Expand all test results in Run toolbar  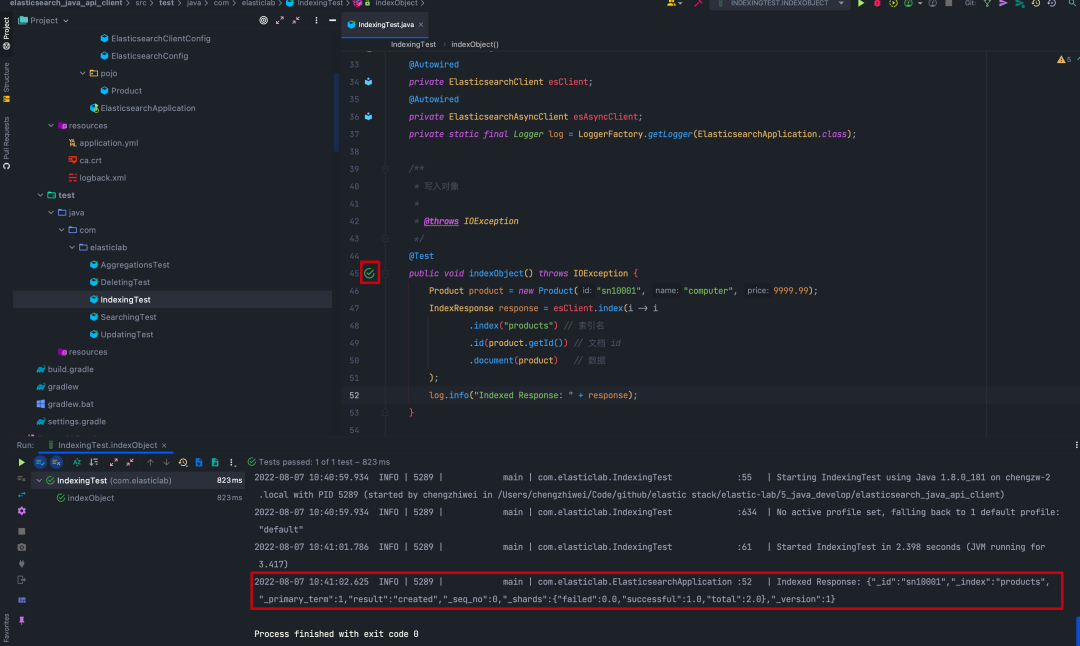point(114,462)
